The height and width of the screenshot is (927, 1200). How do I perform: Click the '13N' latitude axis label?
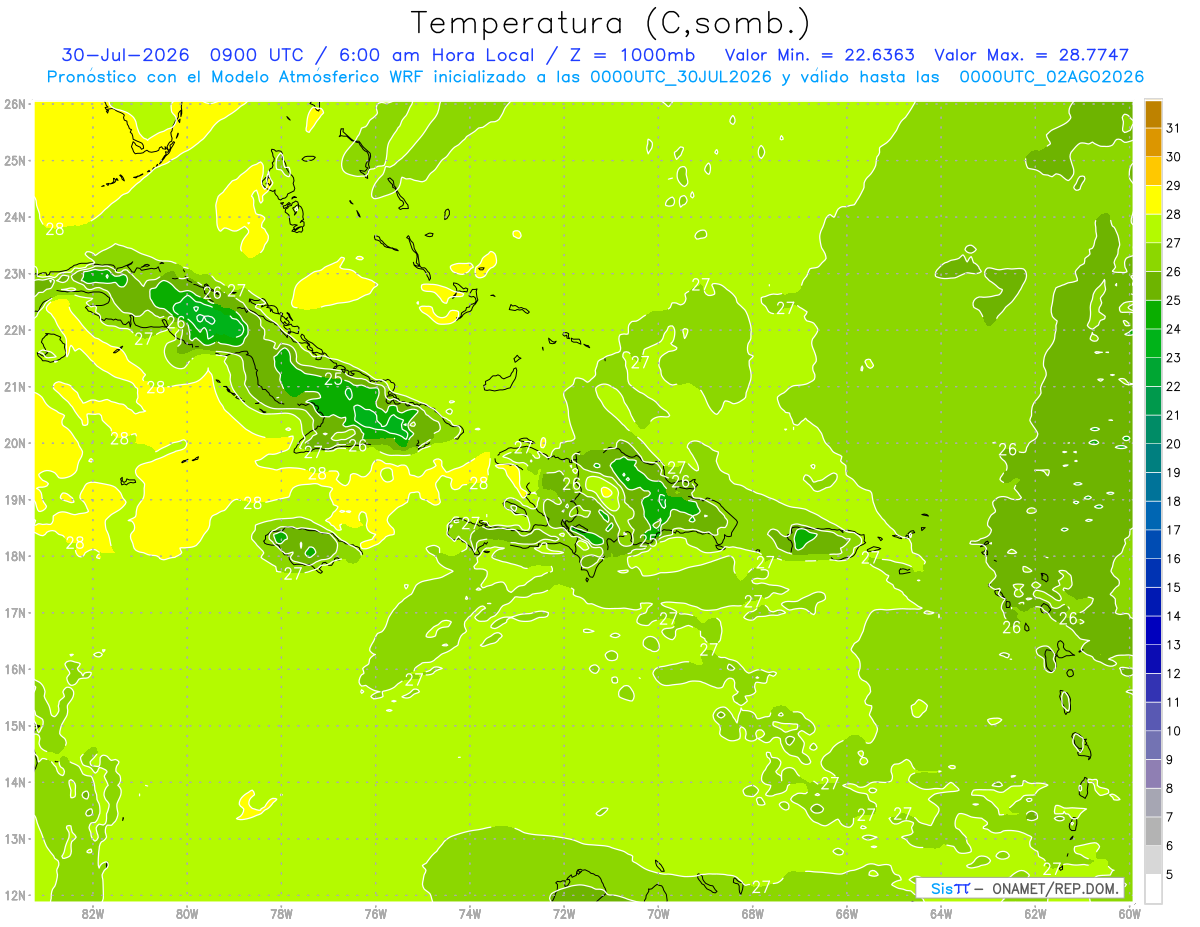point(15,838)
